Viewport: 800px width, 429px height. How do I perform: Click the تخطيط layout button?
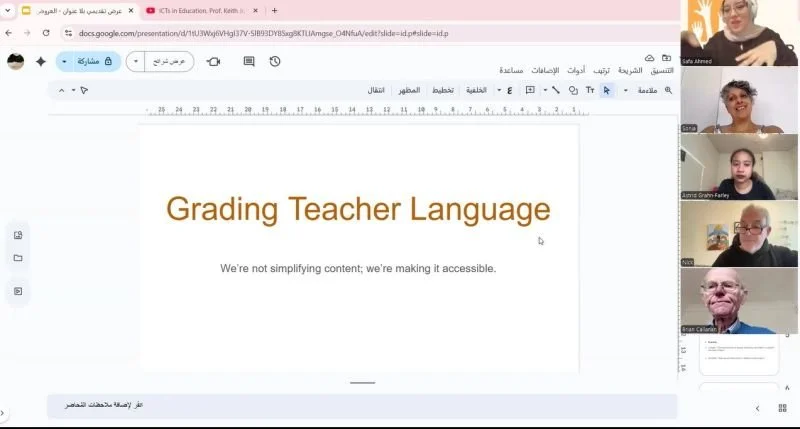click(443, 90)
